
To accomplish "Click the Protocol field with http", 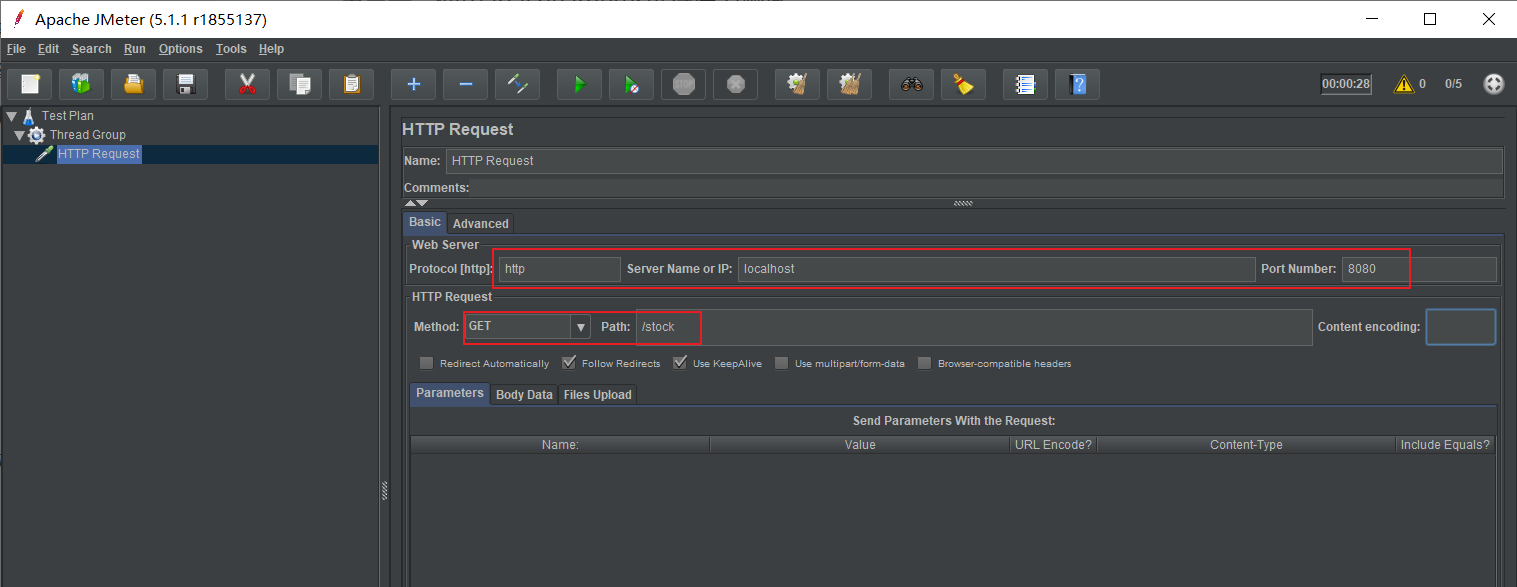I will coord(560,269).
